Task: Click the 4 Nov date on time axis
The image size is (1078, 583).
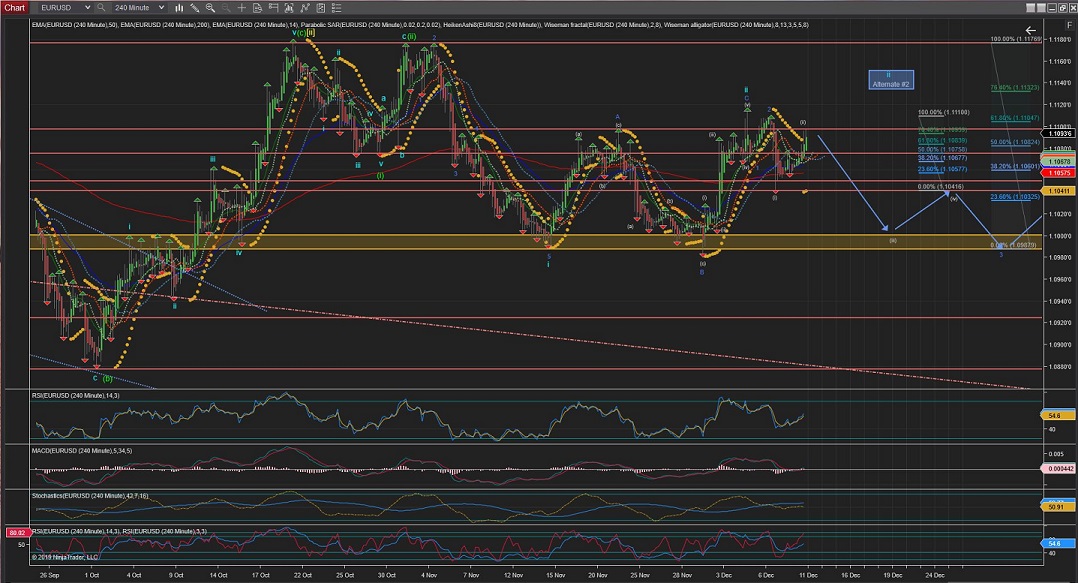Action: [428, 575]
